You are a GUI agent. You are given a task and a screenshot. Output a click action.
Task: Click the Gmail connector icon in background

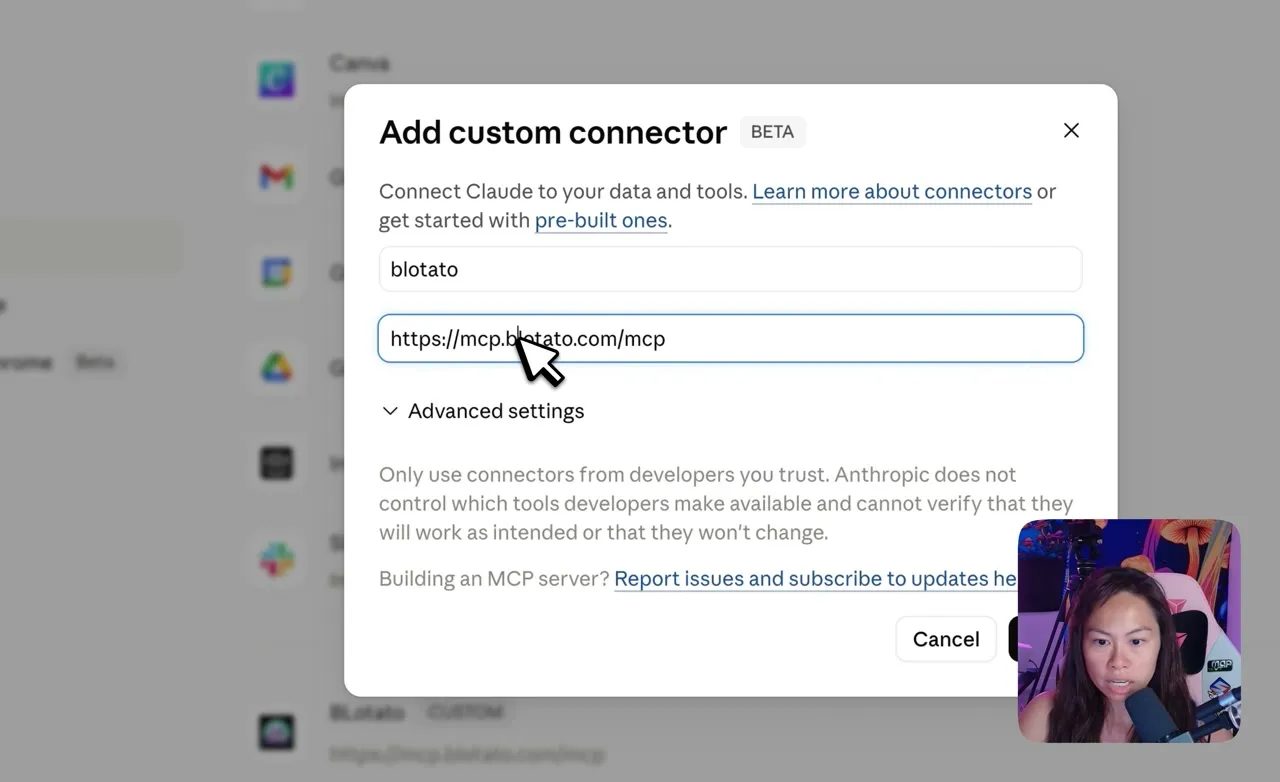pos(276,177)
